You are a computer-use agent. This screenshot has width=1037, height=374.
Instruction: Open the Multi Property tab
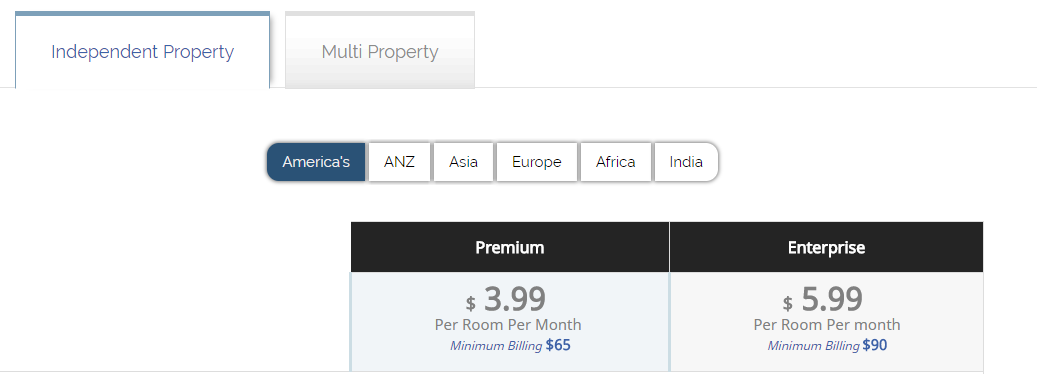pos(380,51)
